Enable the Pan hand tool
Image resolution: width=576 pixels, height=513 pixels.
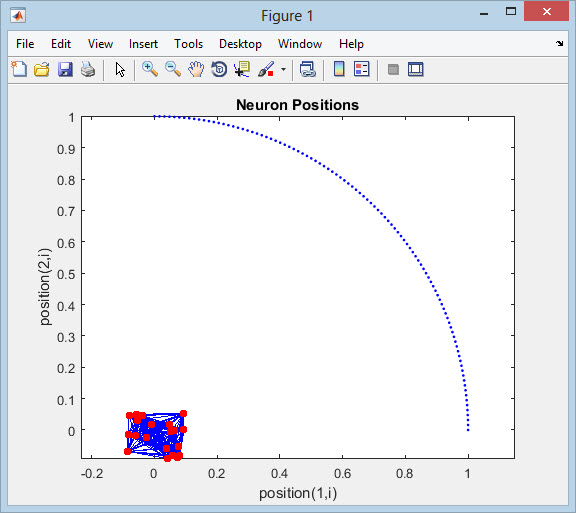coord(196,69)
